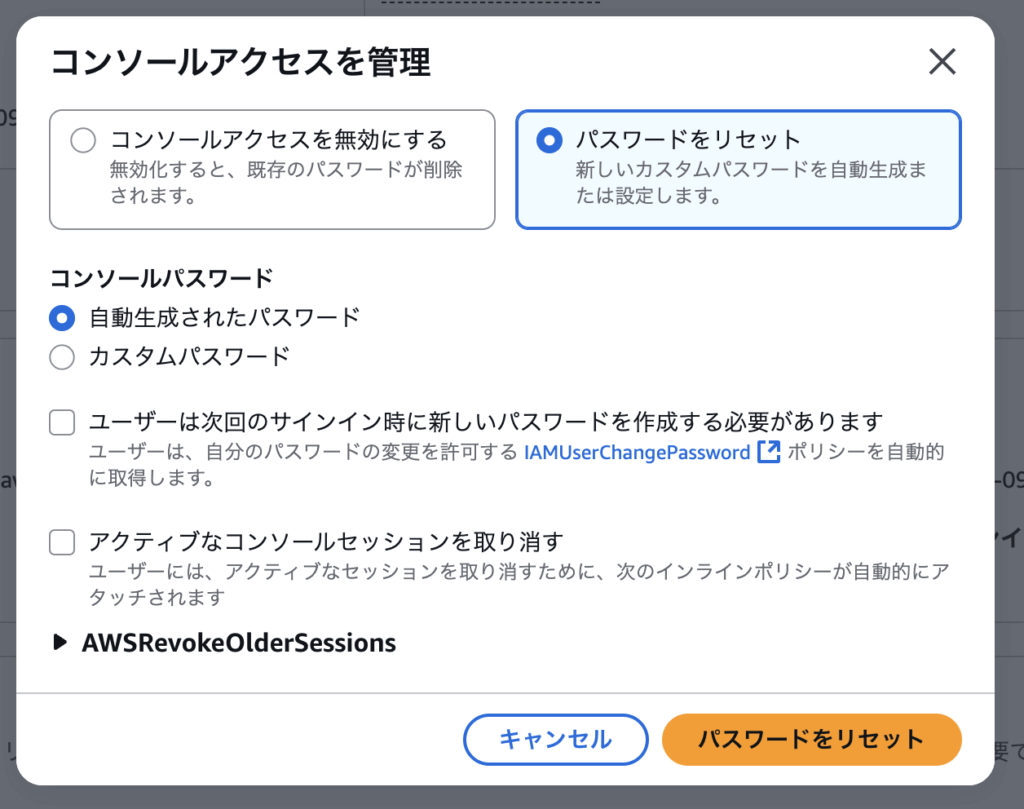This screenshot has width=1024, height=809.
Task: Open the IAMUserChangePassword policy link
Action: tap(637, 452)
